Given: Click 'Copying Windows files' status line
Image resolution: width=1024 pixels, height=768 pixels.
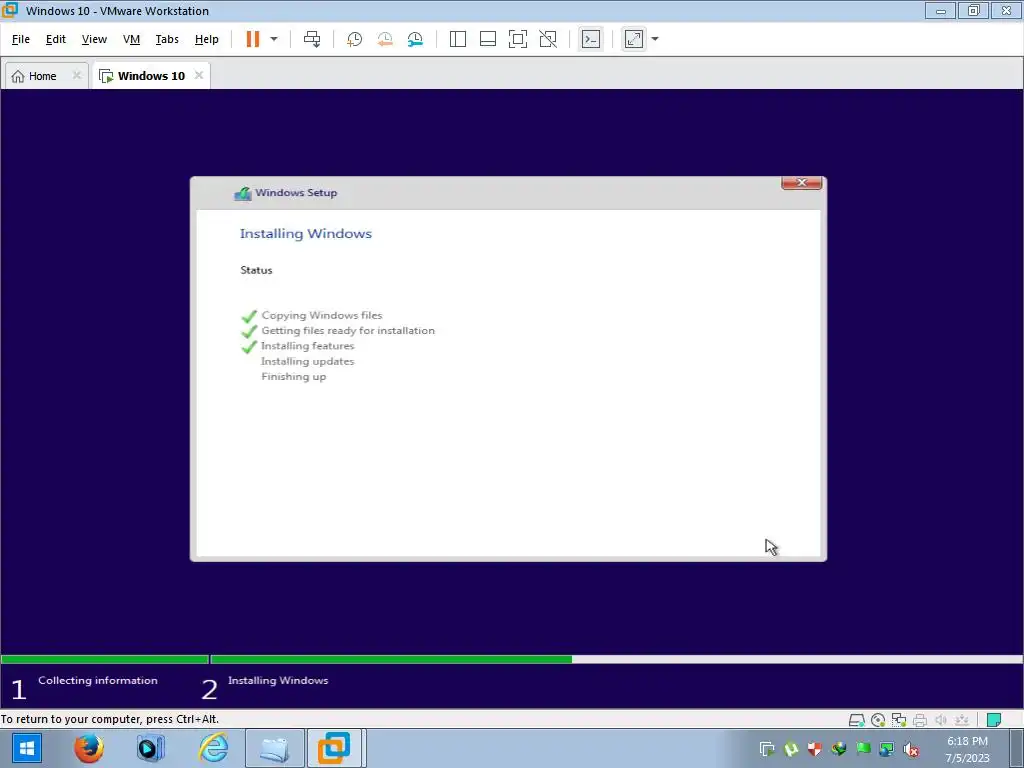Looking at the screenshot, I should click(321, 315).
